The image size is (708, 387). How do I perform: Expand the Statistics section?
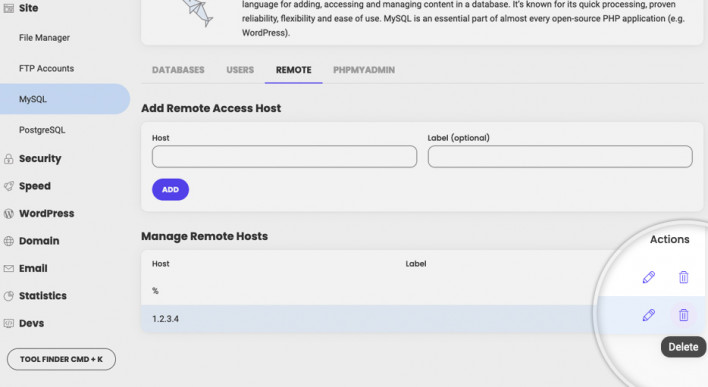tap(43, 296)
